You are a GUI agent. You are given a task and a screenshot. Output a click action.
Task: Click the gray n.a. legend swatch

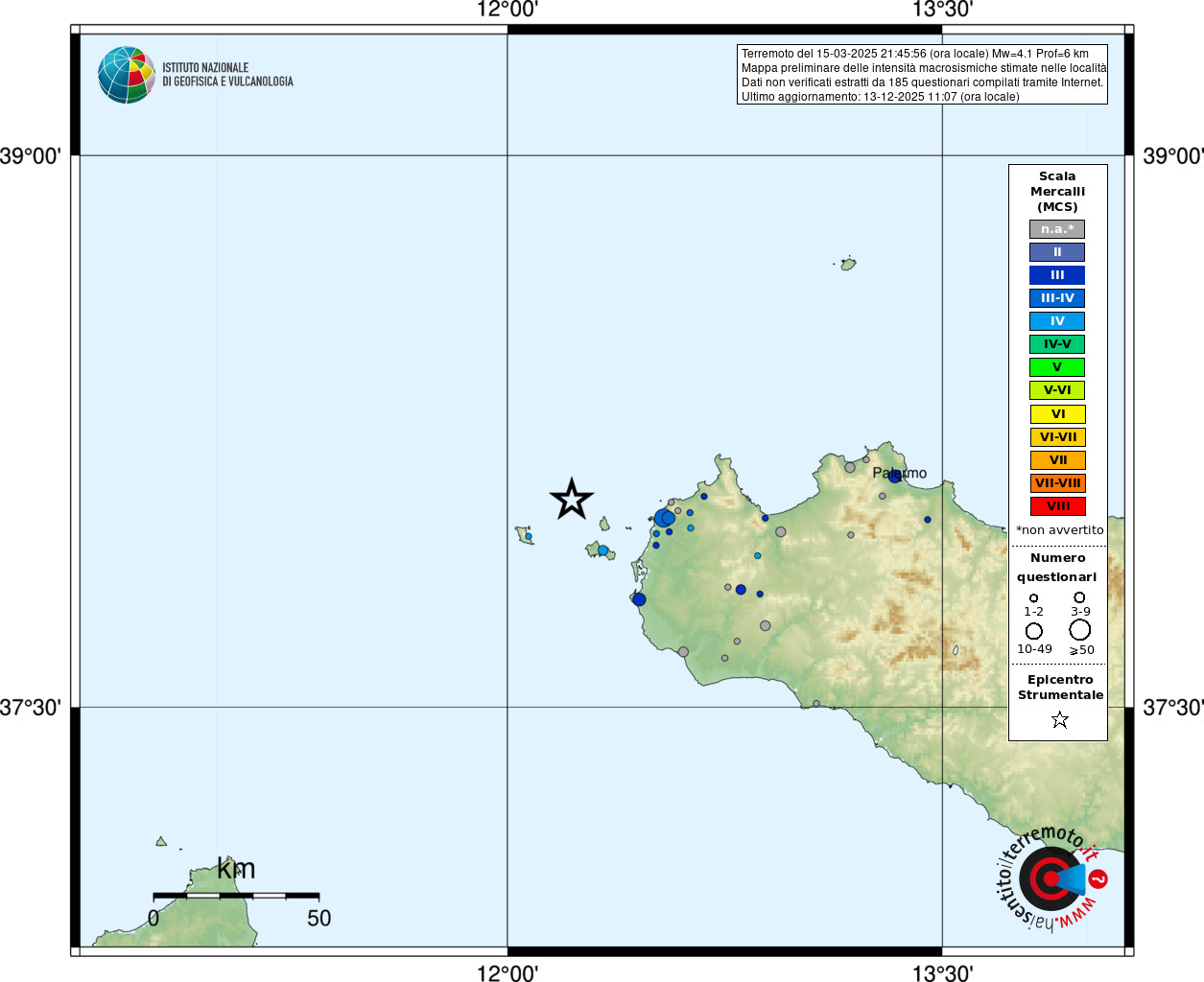click(x=1057, y=229)
